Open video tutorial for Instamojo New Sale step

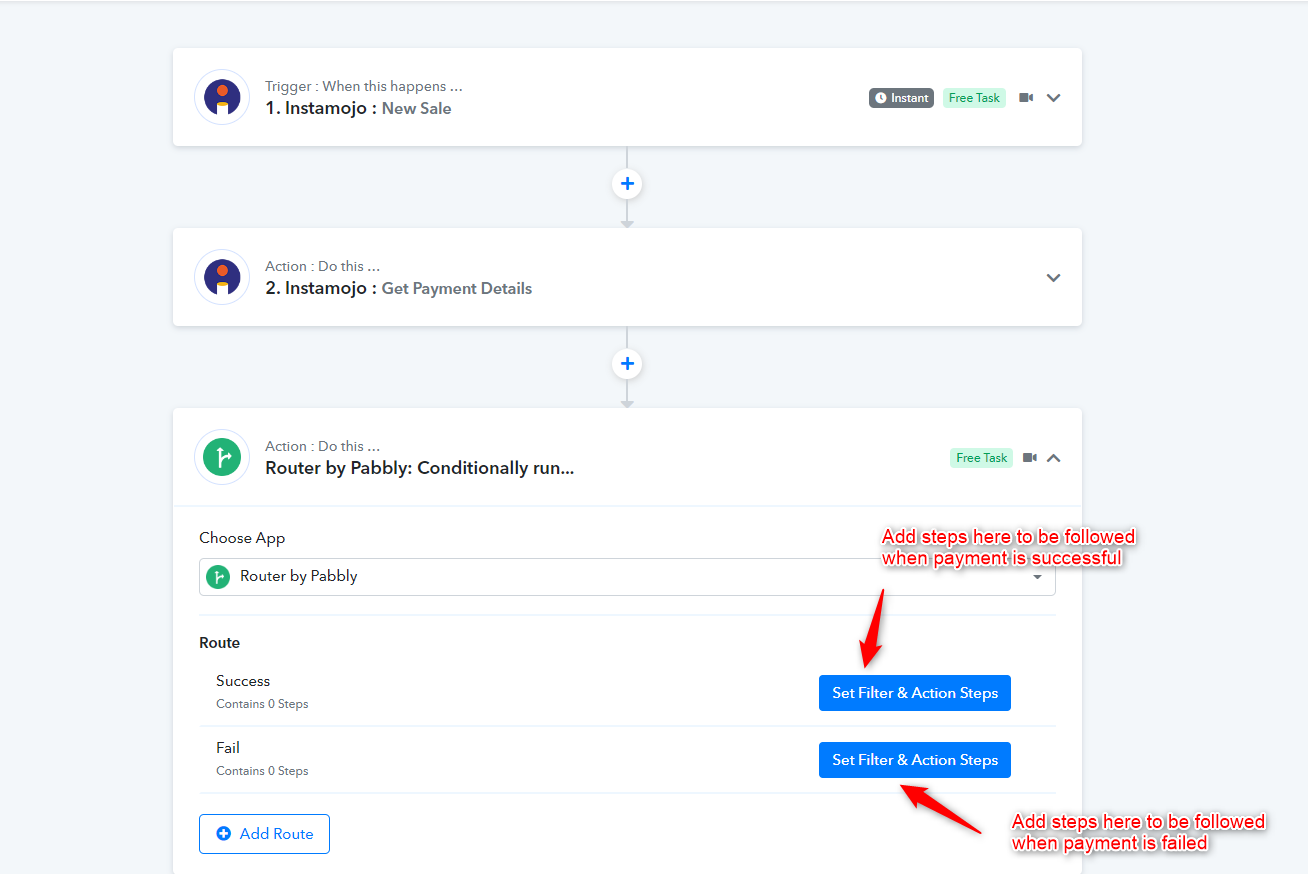click(1026, 98)
